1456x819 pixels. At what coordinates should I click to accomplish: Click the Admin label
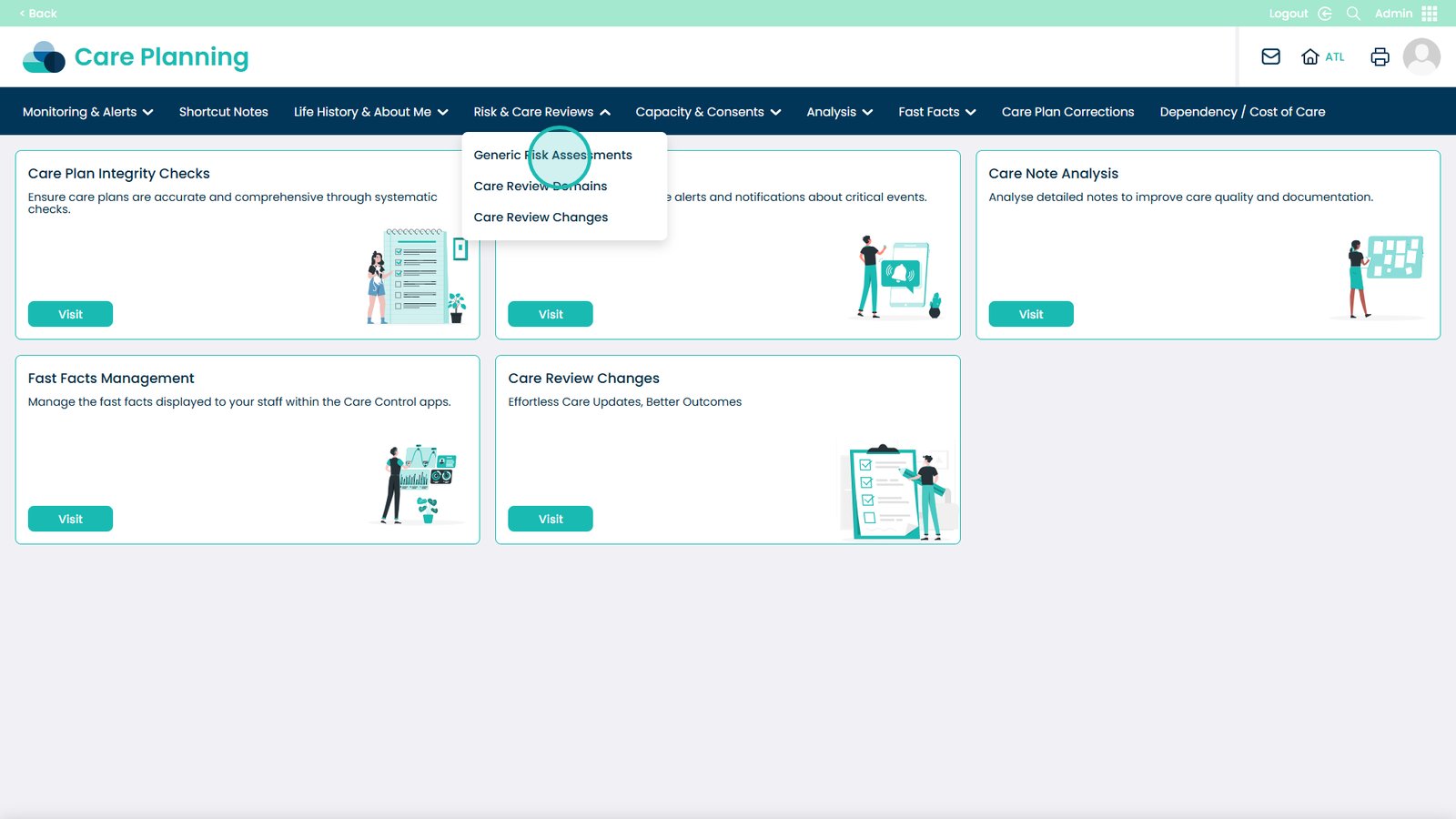click(1393, 14)
